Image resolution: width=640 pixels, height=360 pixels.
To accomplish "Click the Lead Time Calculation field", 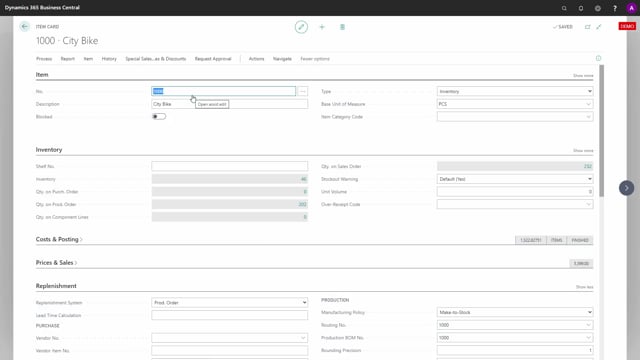I will [x=229, y=315].
